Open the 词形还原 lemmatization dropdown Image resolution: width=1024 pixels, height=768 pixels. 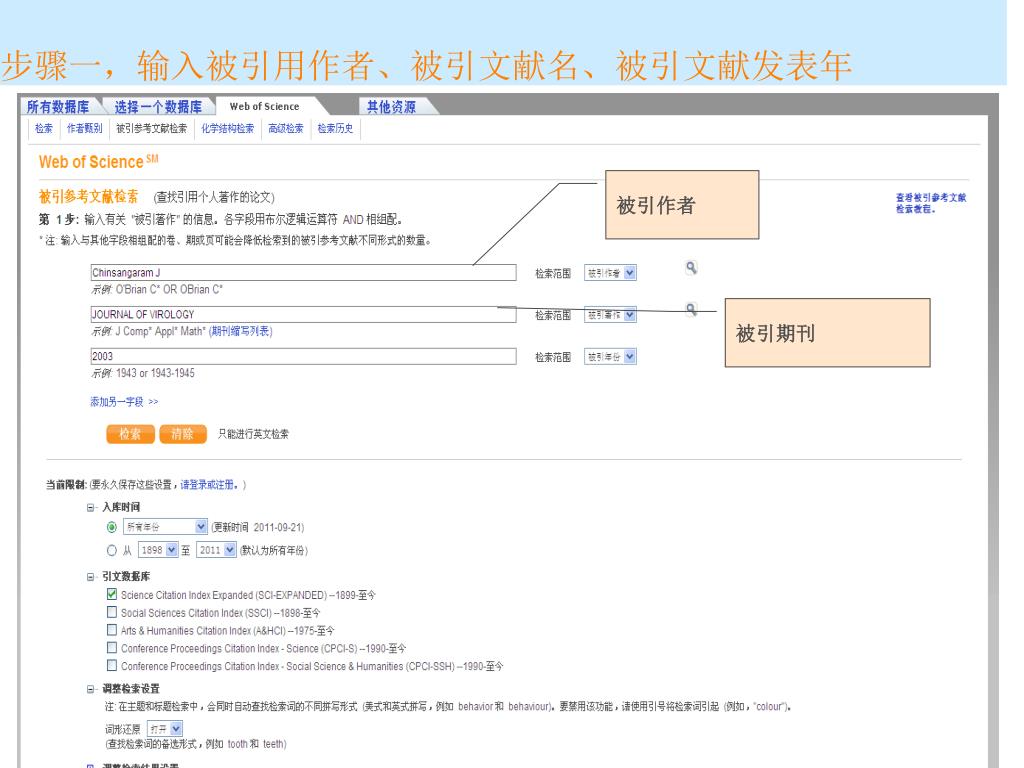point(165,728)
